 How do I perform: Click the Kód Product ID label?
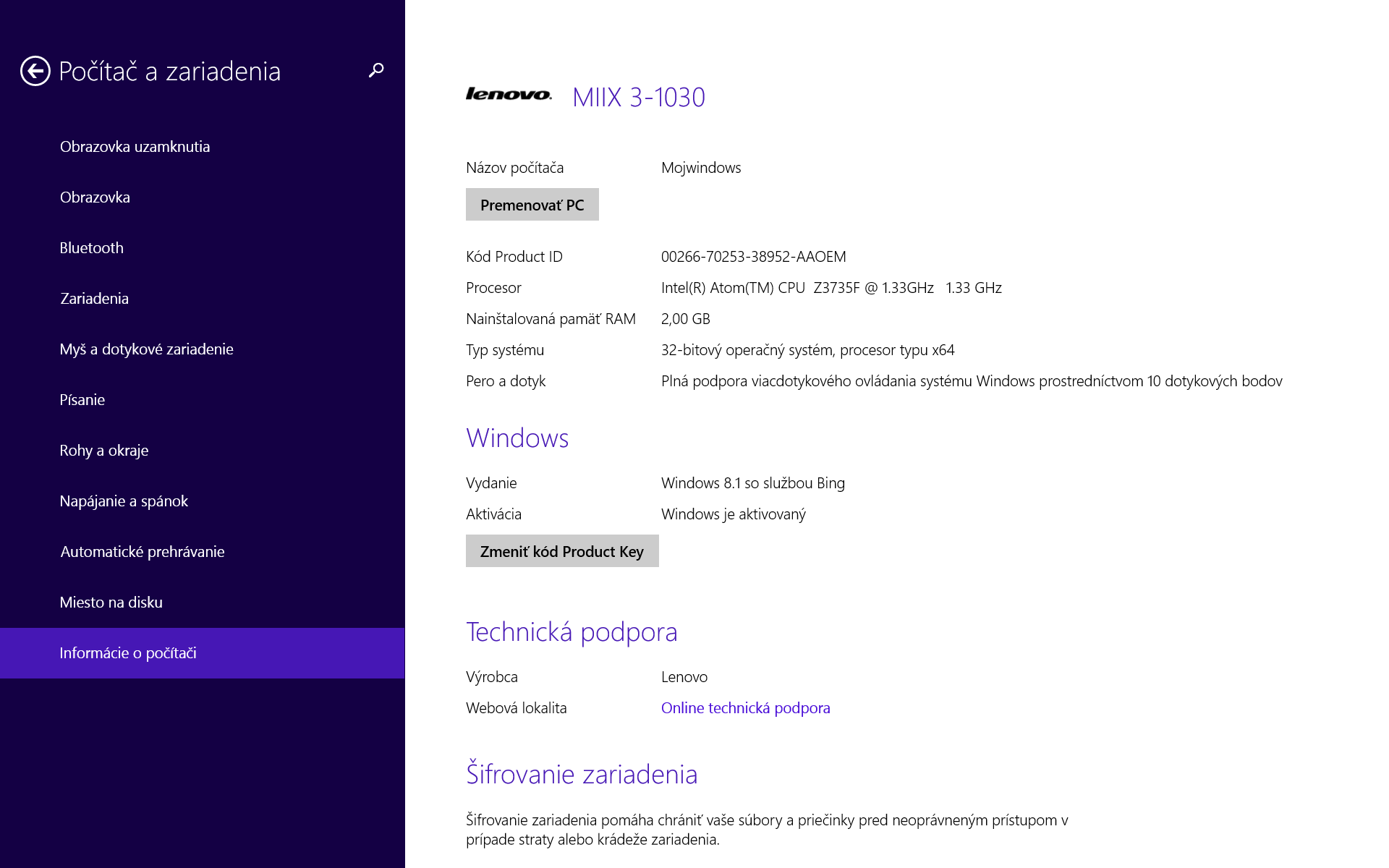514,257
